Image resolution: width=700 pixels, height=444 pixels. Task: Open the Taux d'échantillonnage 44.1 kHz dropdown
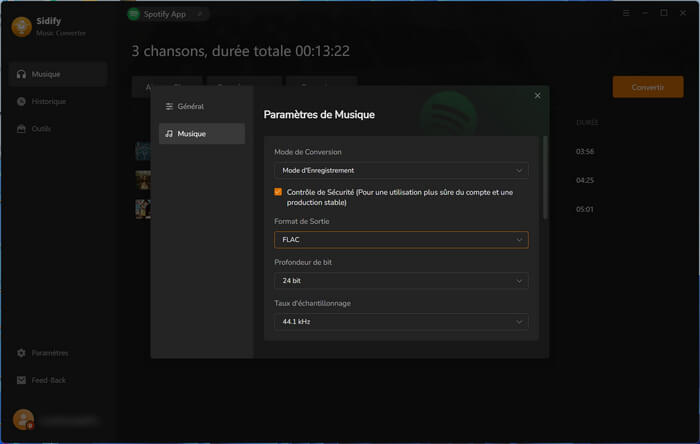tap(401, 321)
